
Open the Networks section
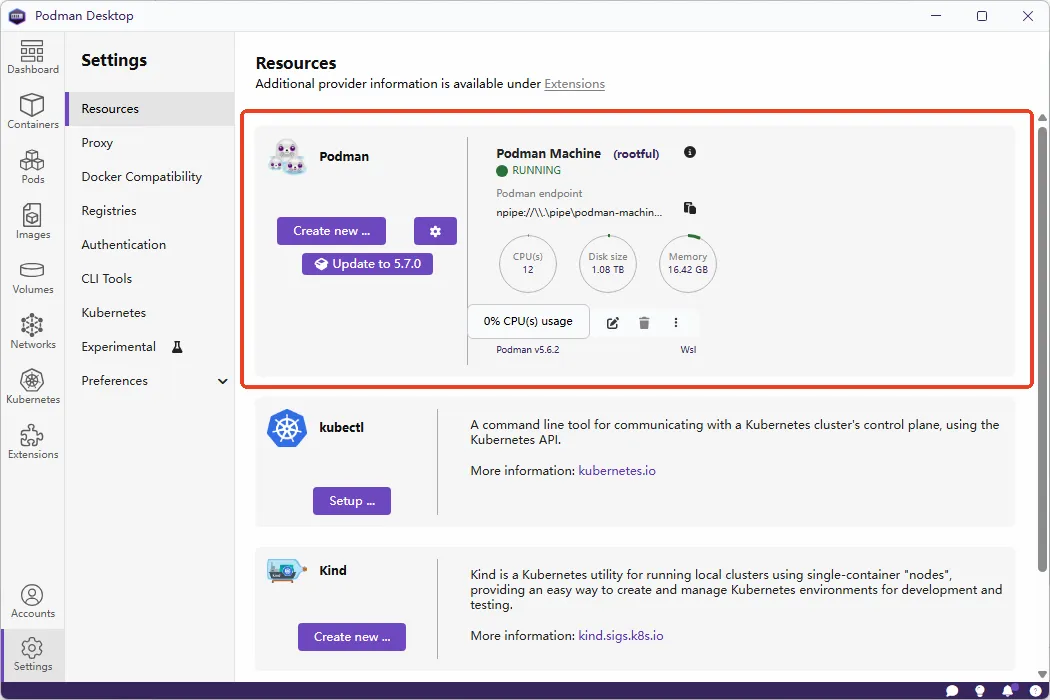[x=32, y=332]
